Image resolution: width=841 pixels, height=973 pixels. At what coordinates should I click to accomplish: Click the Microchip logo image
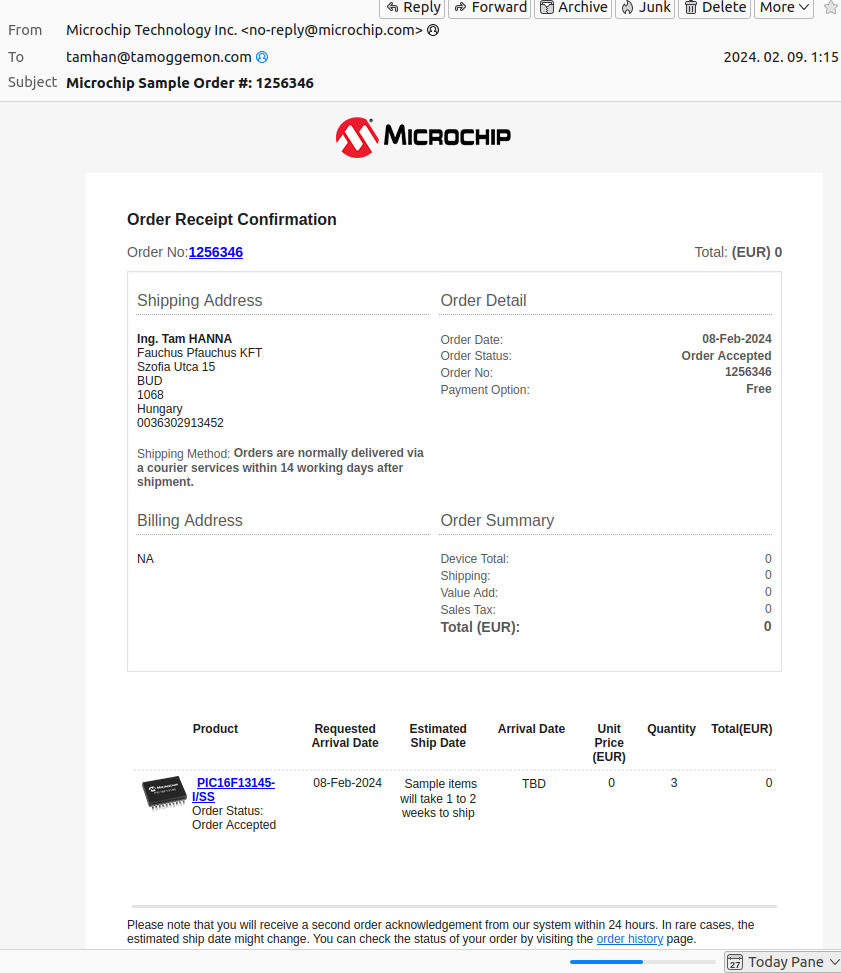click(423, 137)
